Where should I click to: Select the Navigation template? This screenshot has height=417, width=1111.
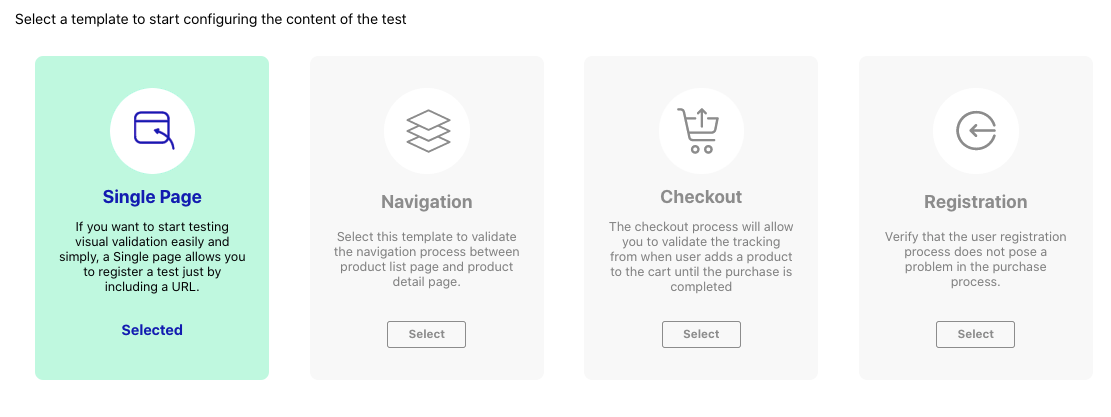click(427, 334)
